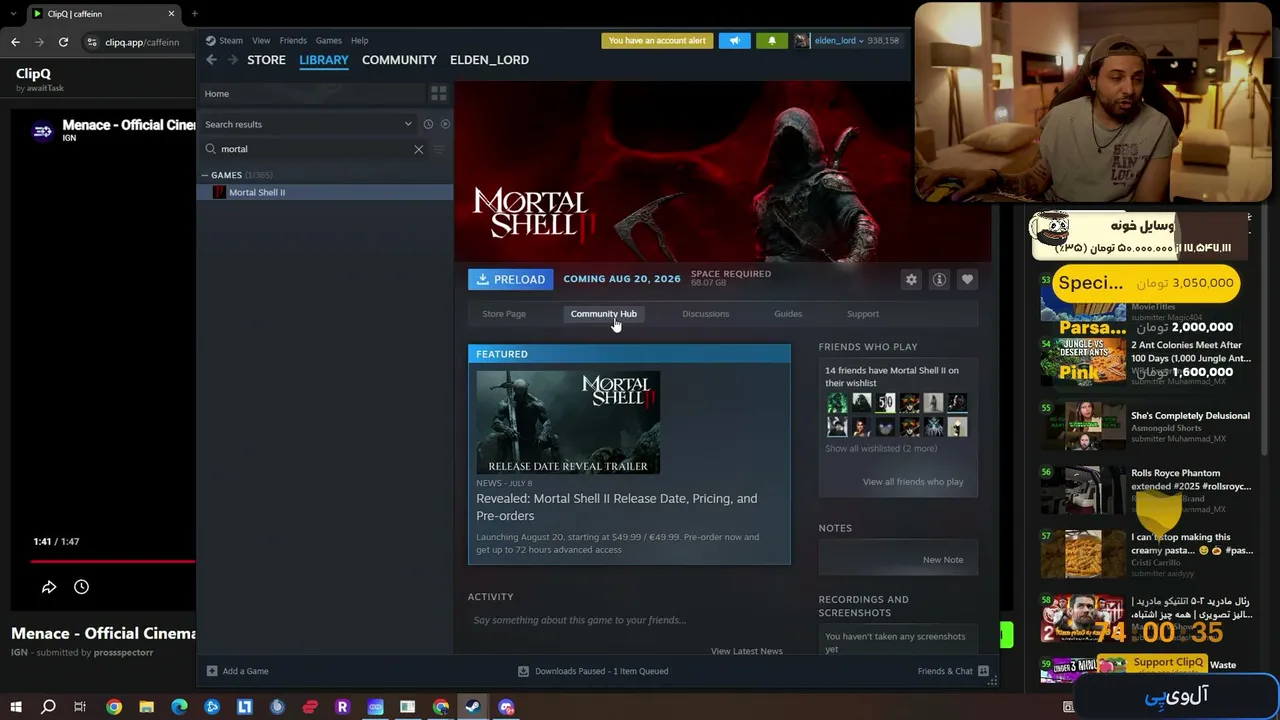Open the account alert notice
The width and height of the screenshot is (1280, 720).
pyautogui.click(x=657, y=41)
